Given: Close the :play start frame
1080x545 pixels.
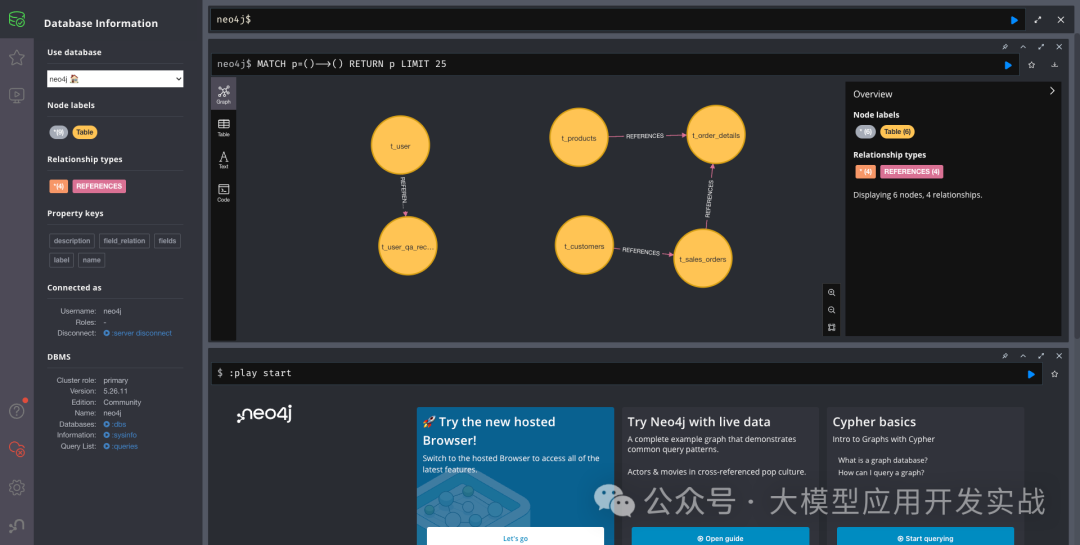Looking at the screenshot, I should click(x=1059, y=356).
